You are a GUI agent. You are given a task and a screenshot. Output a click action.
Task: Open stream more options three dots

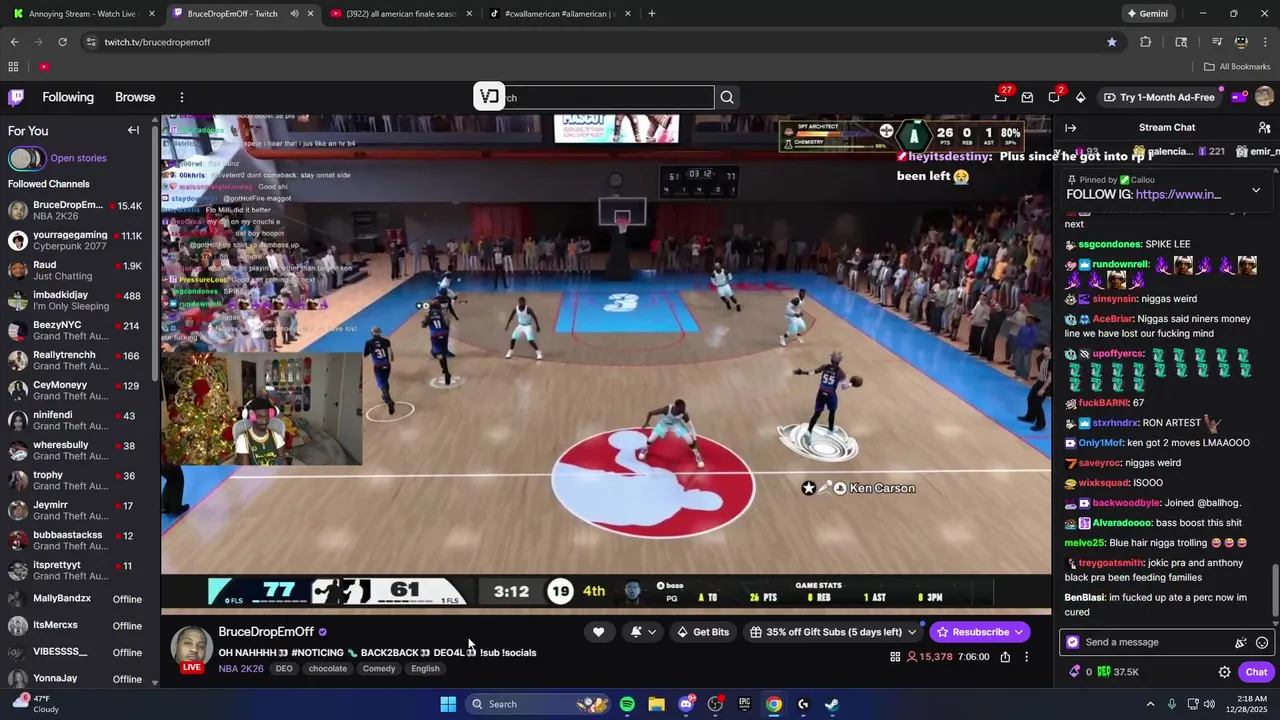1026,657
